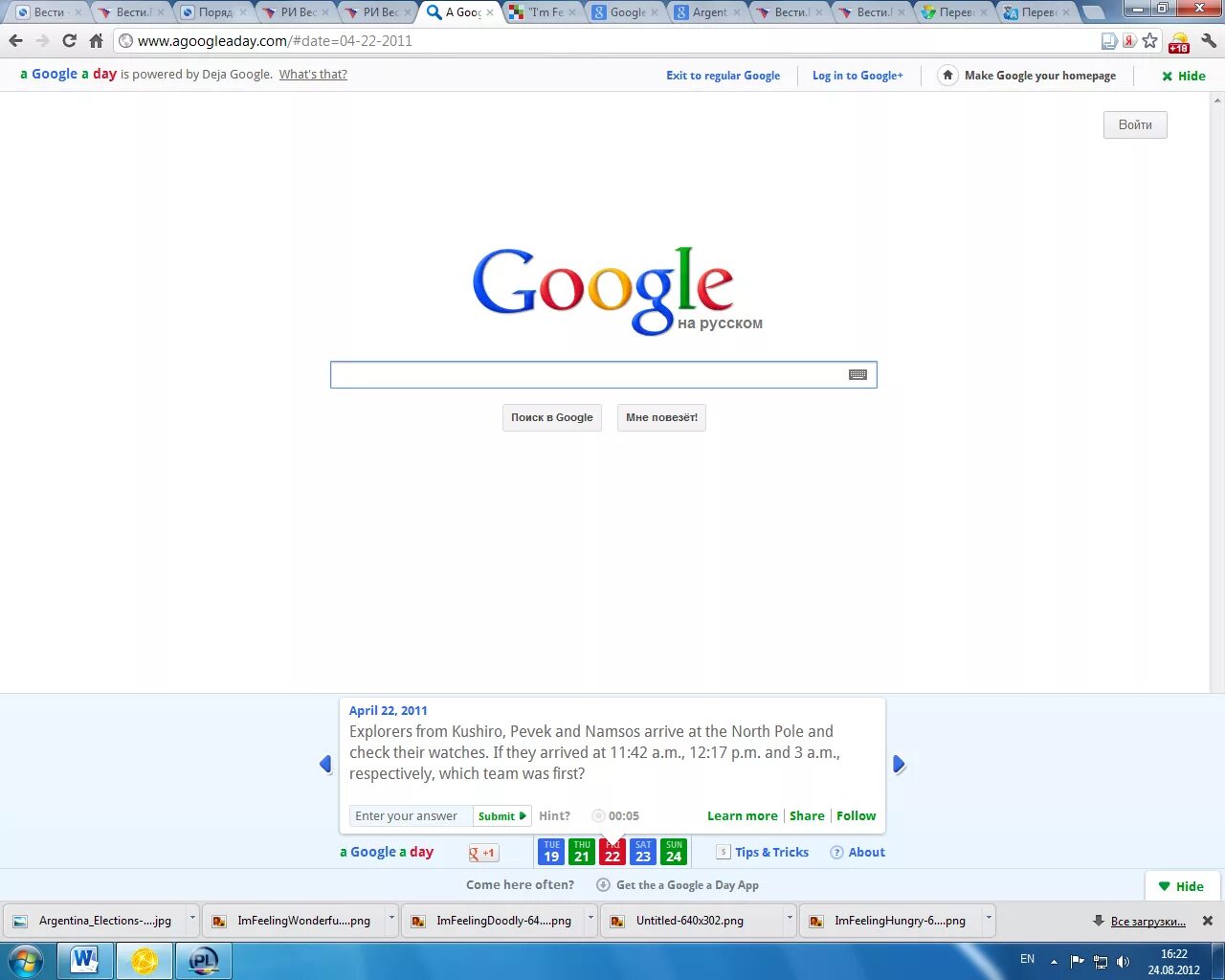Click the question mark About icon
The image size is (1225, 980).
tap(836, 853)
